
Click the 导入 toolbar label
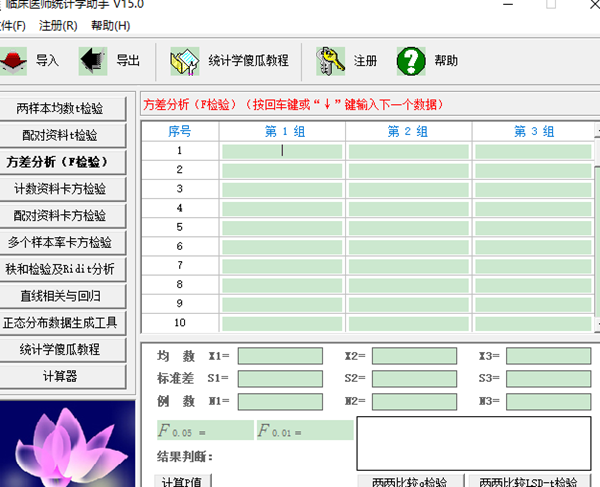47,60
